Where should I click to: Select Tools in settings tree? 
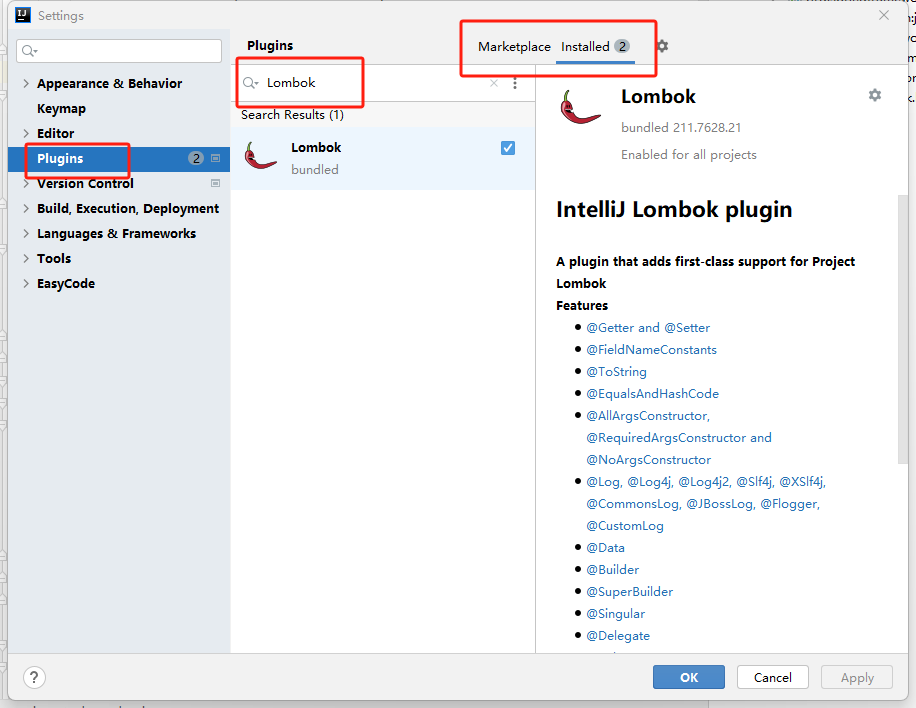tap(54, 258)
